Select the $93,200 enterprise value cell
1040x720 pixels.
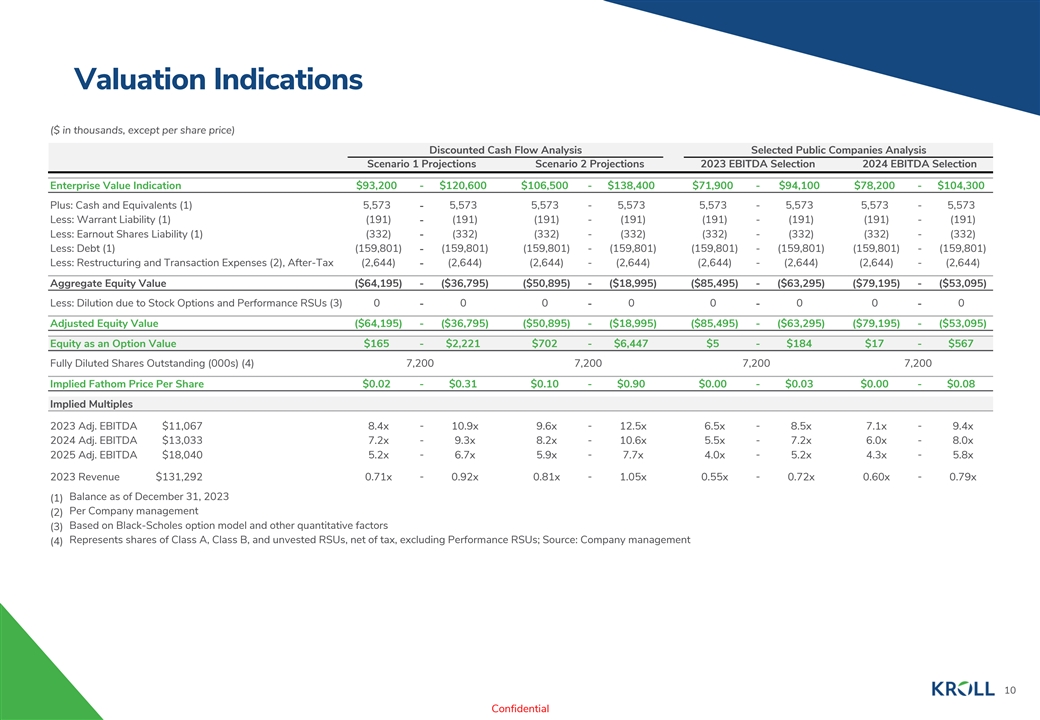point(376,186)
